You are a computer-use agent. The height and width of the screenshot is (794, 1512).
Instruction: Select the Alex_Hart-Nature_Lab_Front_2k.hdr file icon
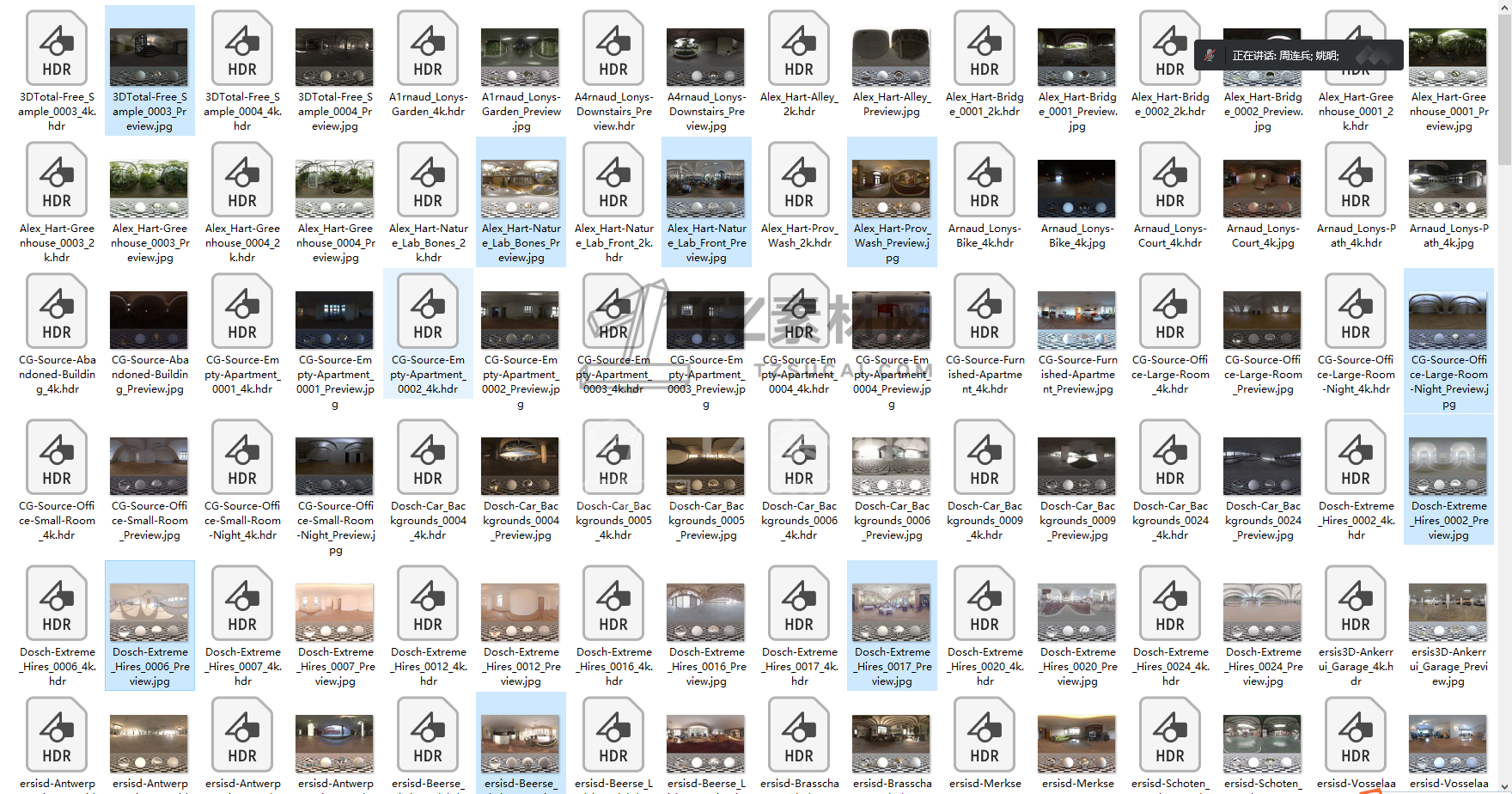click(x=613, y=180)
